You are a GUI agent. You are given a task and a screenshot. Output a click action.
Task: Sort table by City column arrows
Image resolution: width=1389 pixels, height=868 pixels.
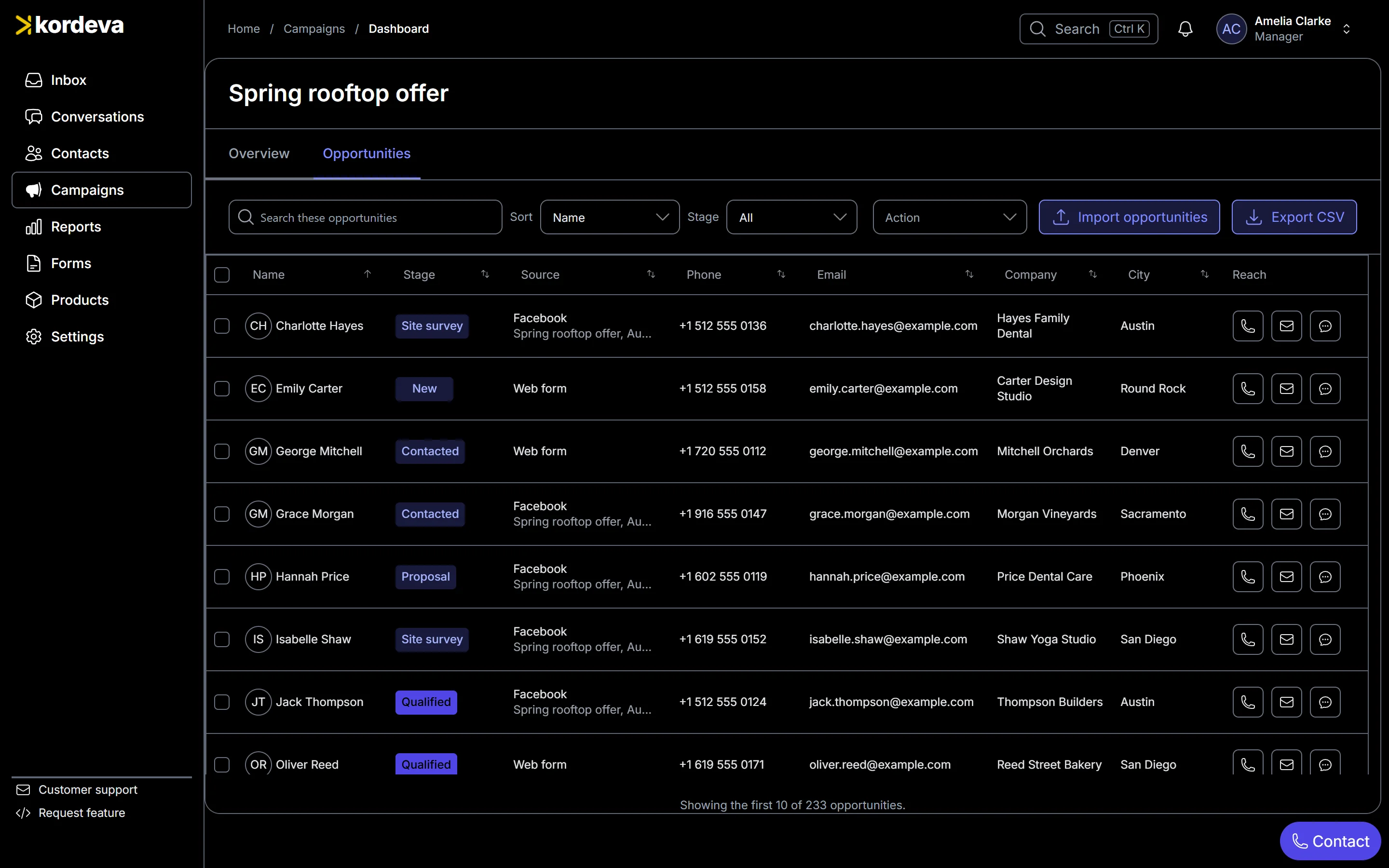click(1205, 274)
